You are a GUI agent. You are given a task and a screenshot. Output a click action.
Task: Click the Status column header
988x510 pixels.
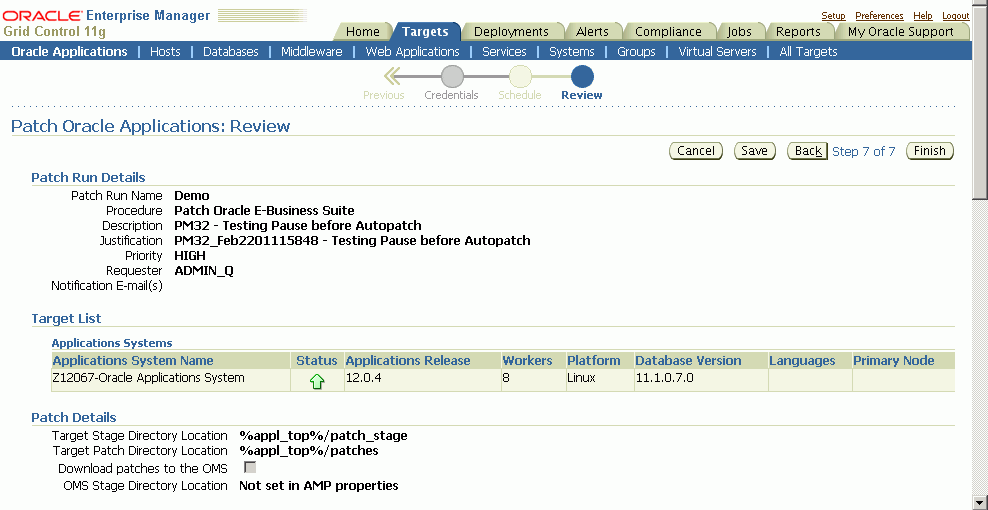click(317, 361)
